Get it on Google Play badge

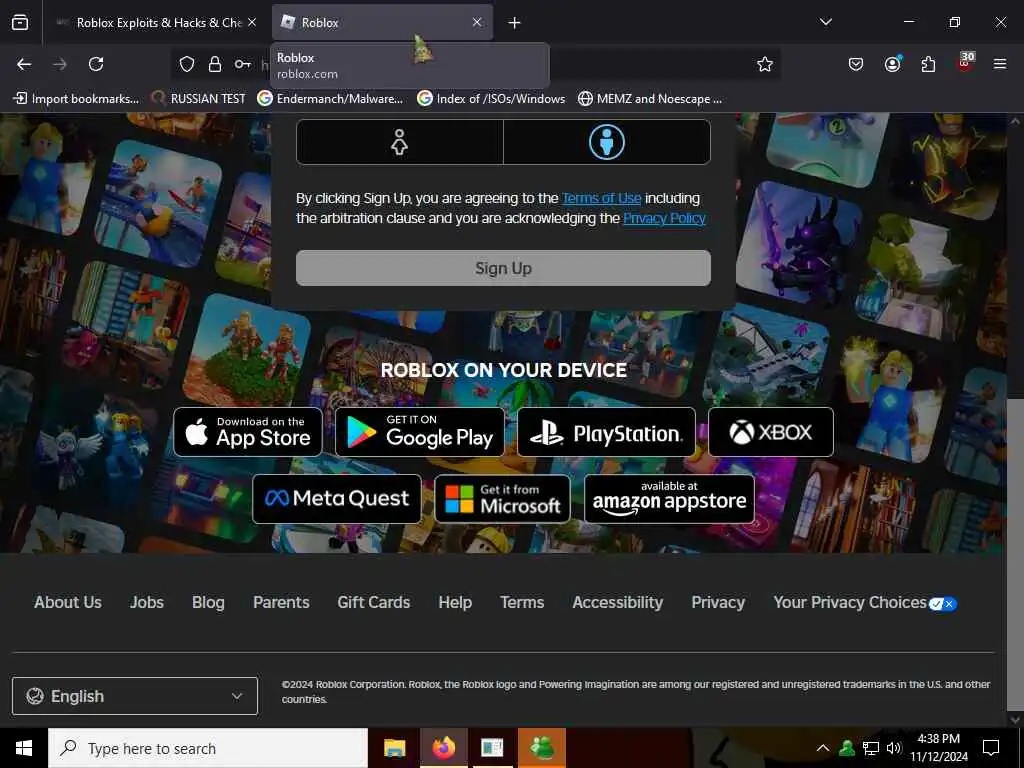[419, 432]
